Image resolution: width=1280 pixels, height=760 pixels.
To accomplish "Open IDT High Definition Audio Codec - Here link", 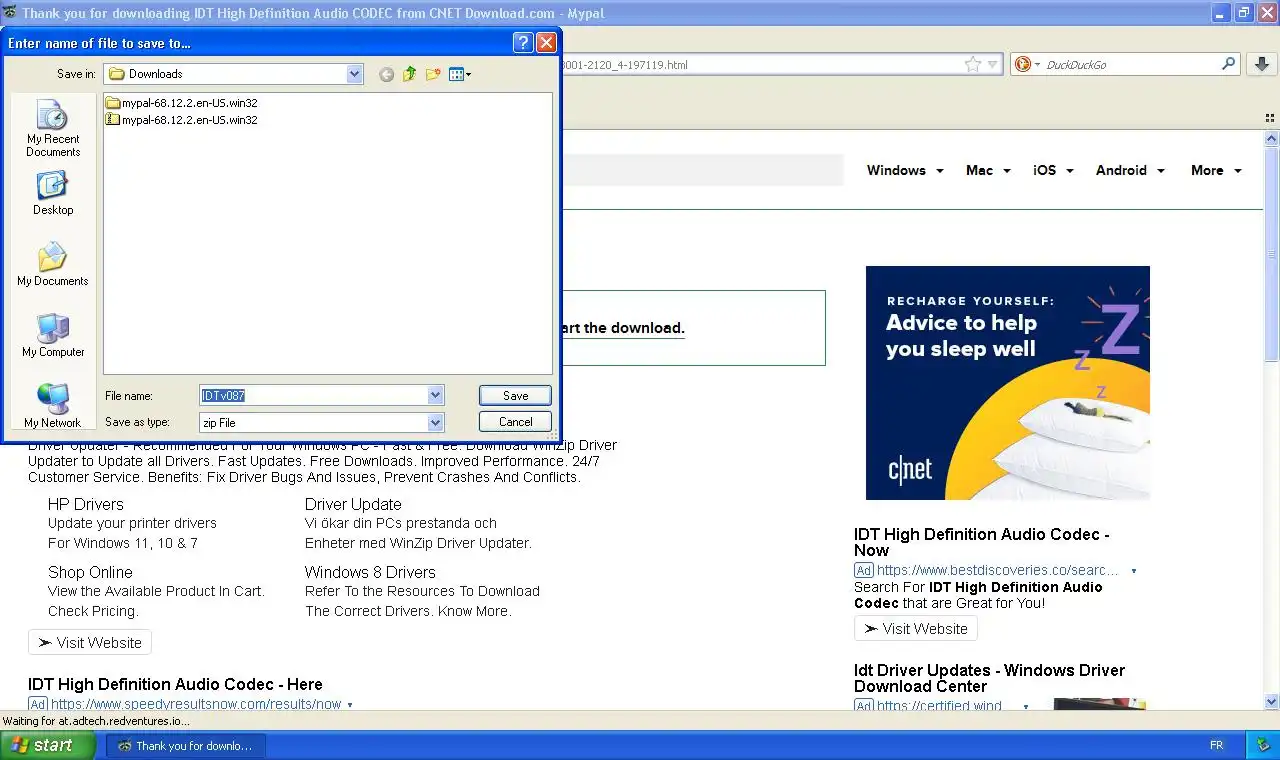I will [x=175, y=684].
